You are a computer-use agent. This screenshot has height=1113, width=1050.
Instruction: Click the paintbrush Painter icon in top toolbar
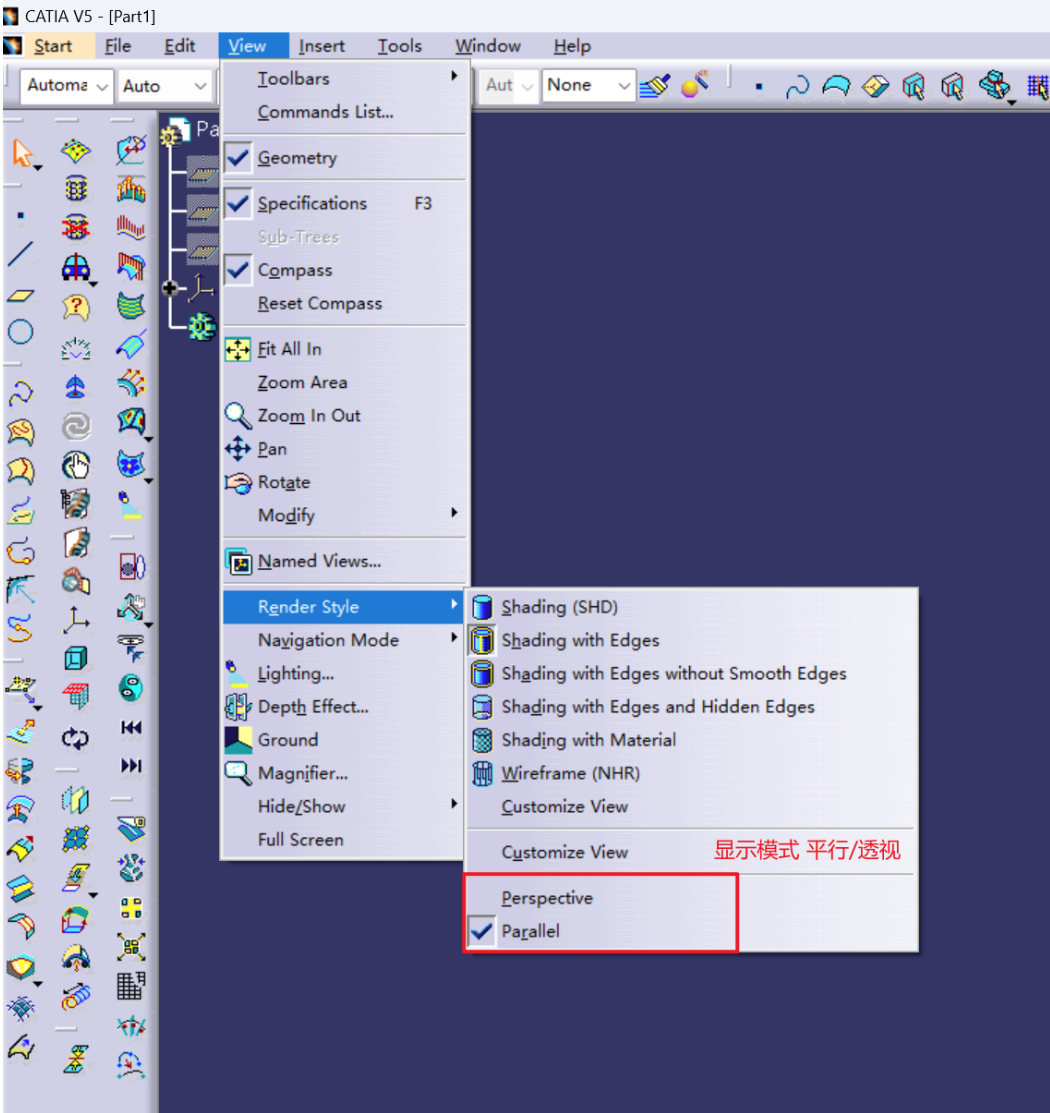(655, 86)
